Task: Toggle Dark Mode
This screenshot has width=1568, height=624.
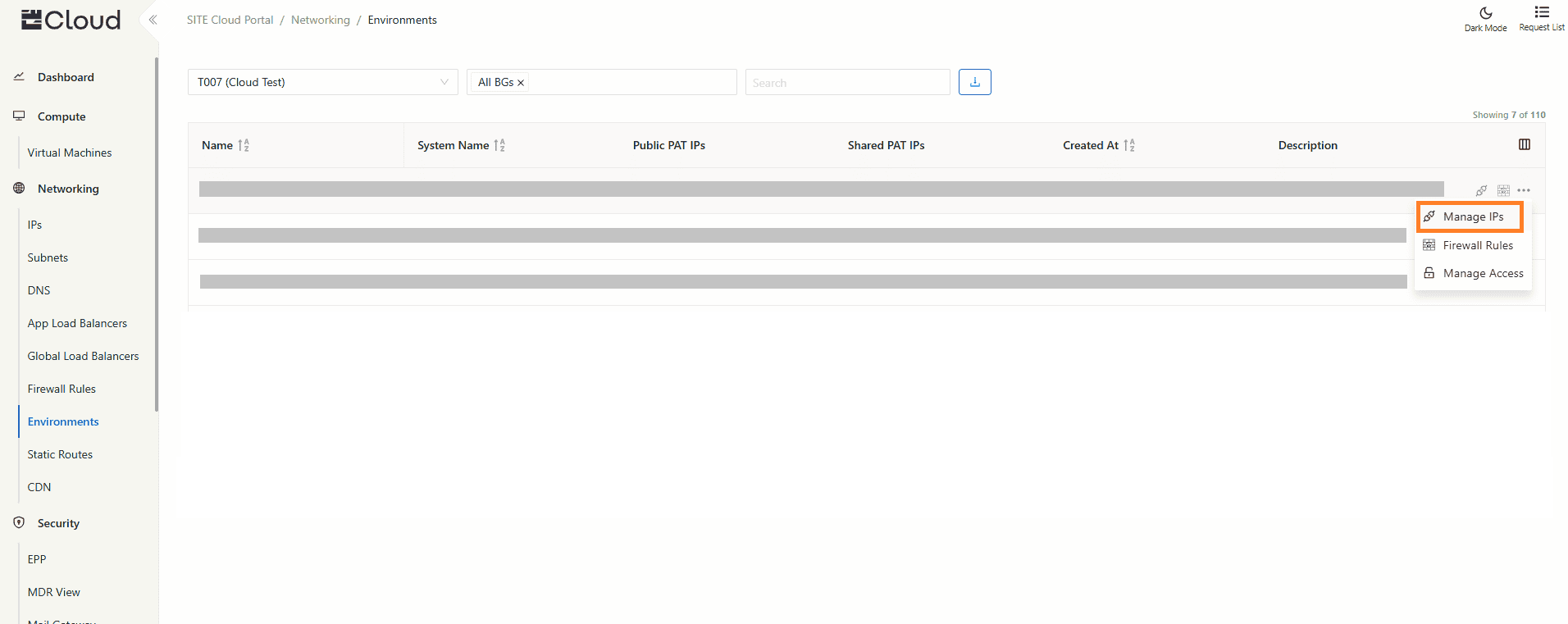Action: 1485,18
